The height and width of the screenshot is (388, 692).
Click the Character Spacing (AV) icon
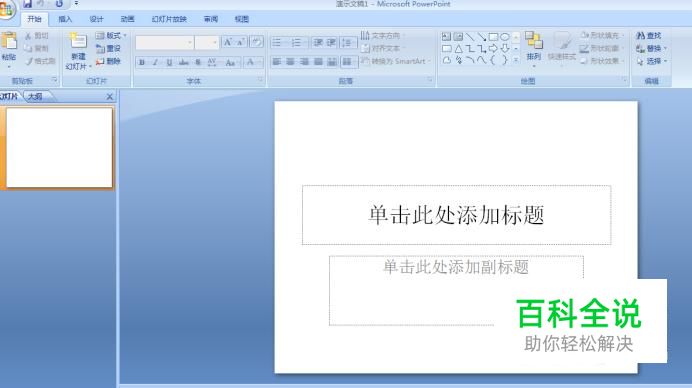(212, 62)
